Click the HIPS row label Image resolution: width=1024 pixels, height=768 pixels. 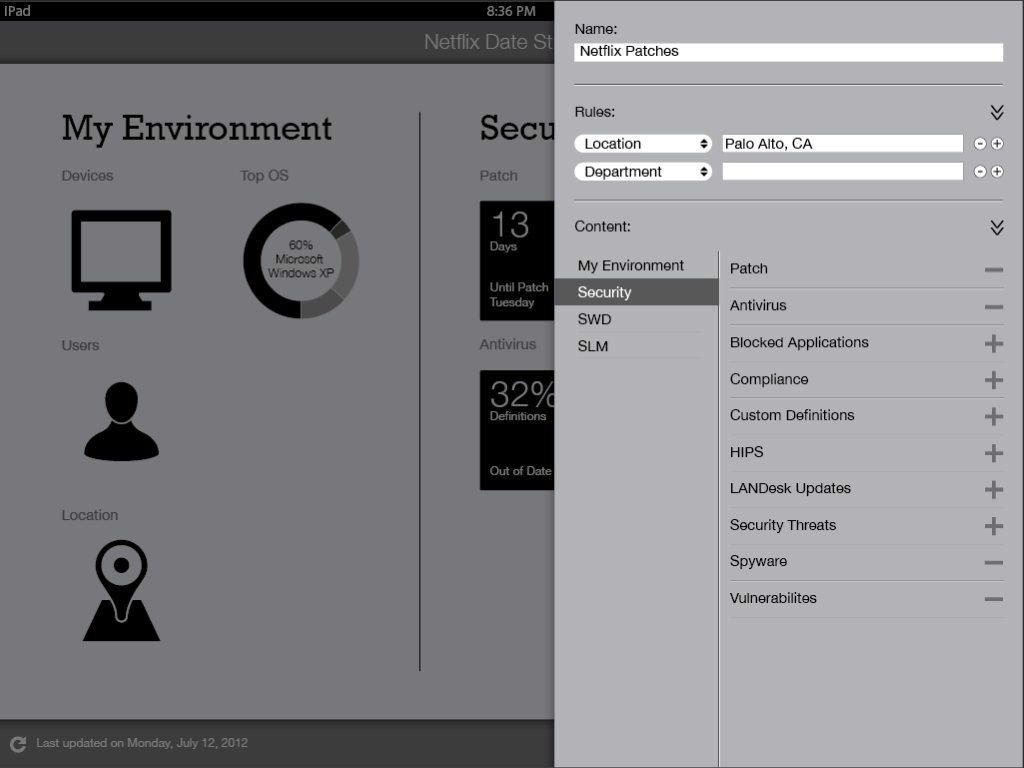click(746, 452)
